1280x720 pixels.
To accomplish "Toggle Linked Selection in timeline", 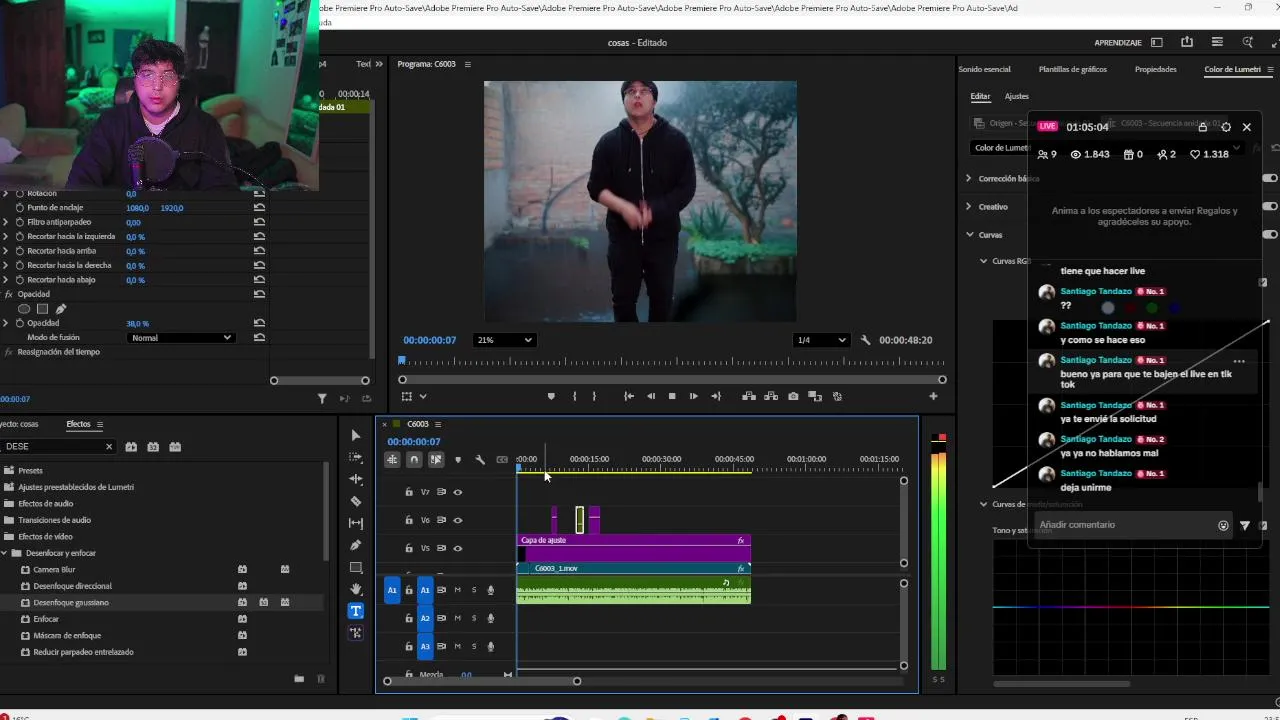I will [x=436, y=460].
